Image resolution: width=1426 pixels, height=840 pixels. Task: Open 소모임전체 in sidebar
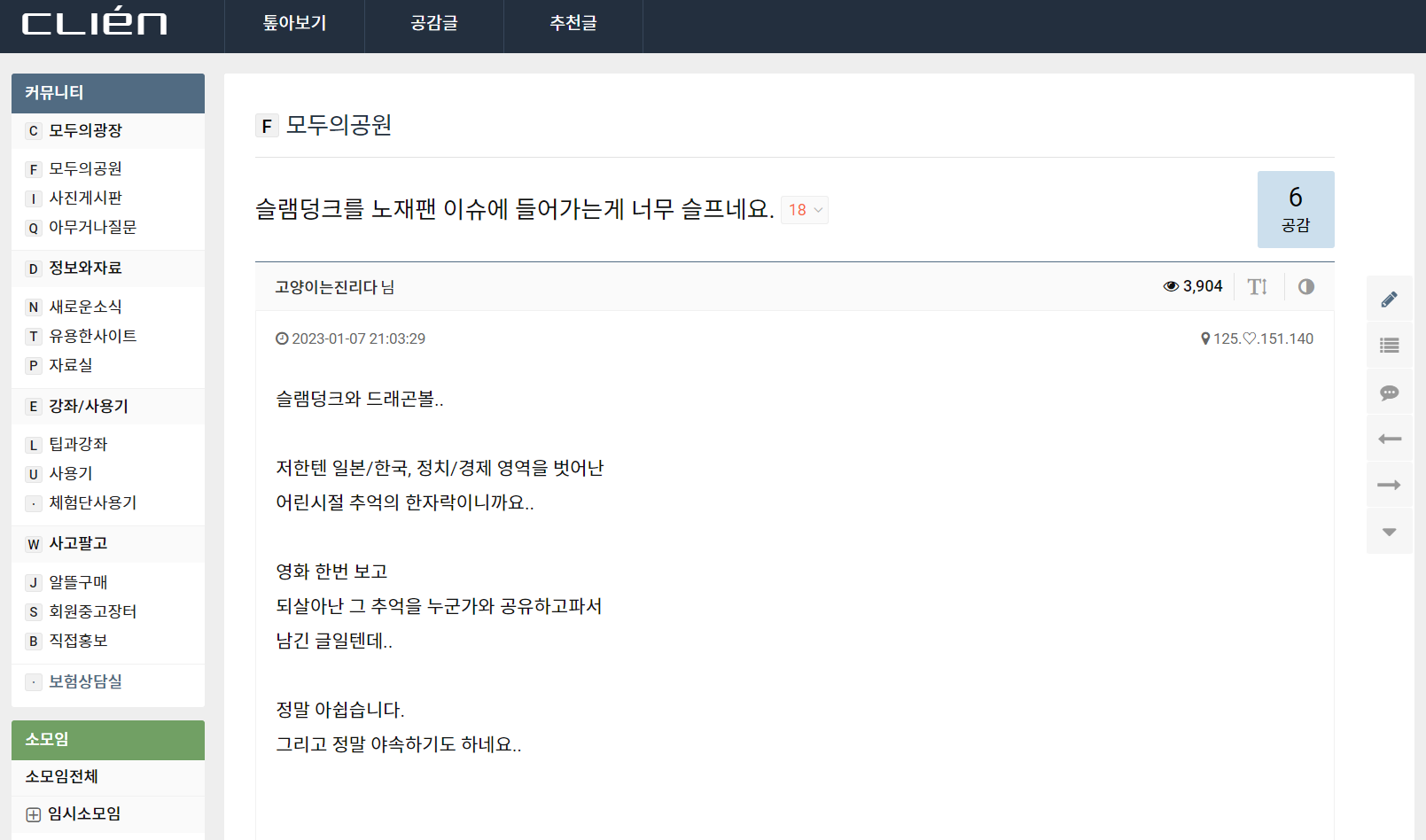click(62, 776)
